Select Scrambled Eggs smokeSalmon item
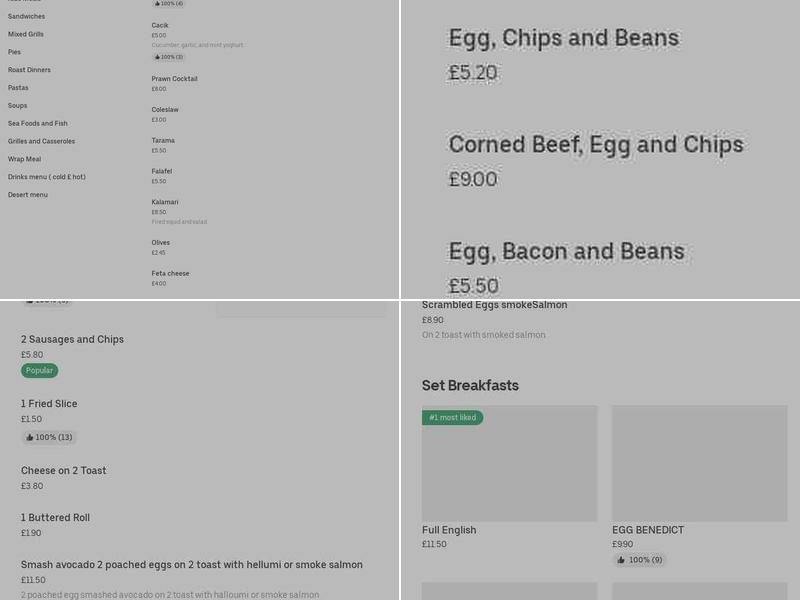This screenshot has width=800, height=600. [494, 305]
